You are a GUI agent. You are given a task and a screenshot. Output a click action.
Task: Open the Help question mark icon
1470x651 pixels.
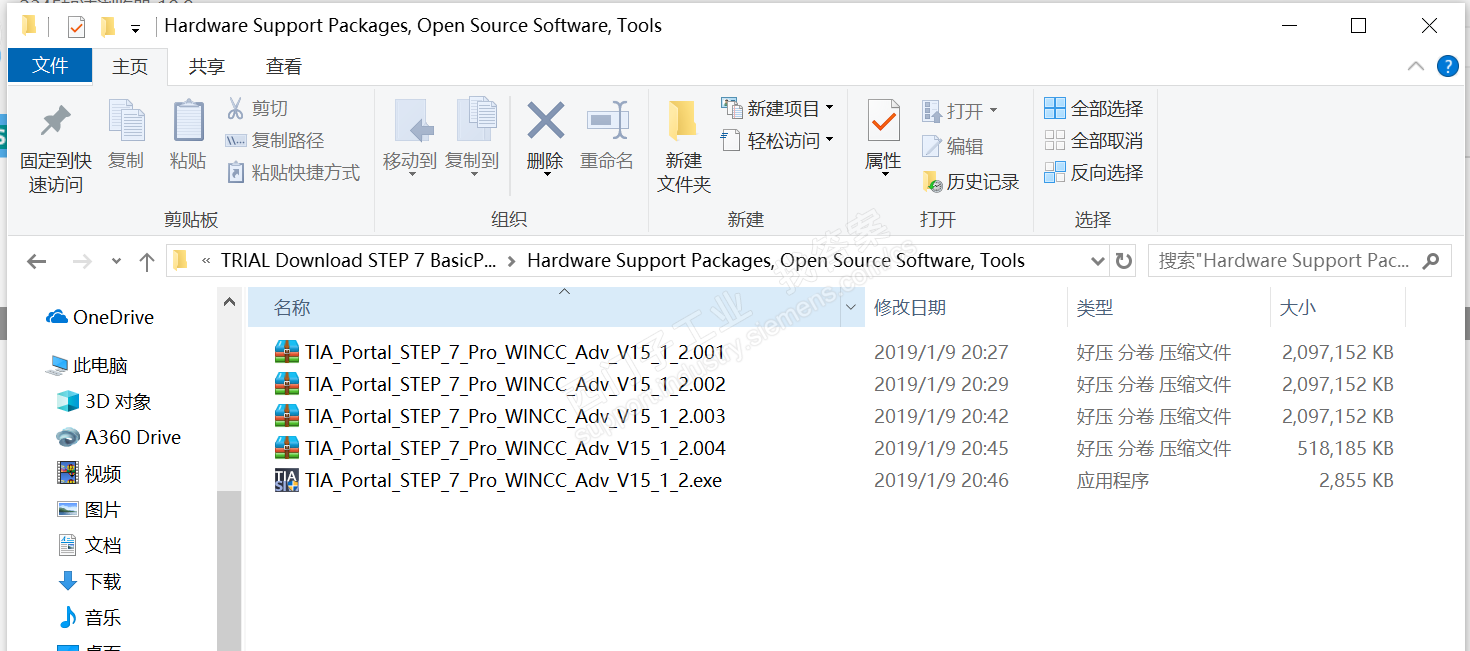click(1447, 66)
